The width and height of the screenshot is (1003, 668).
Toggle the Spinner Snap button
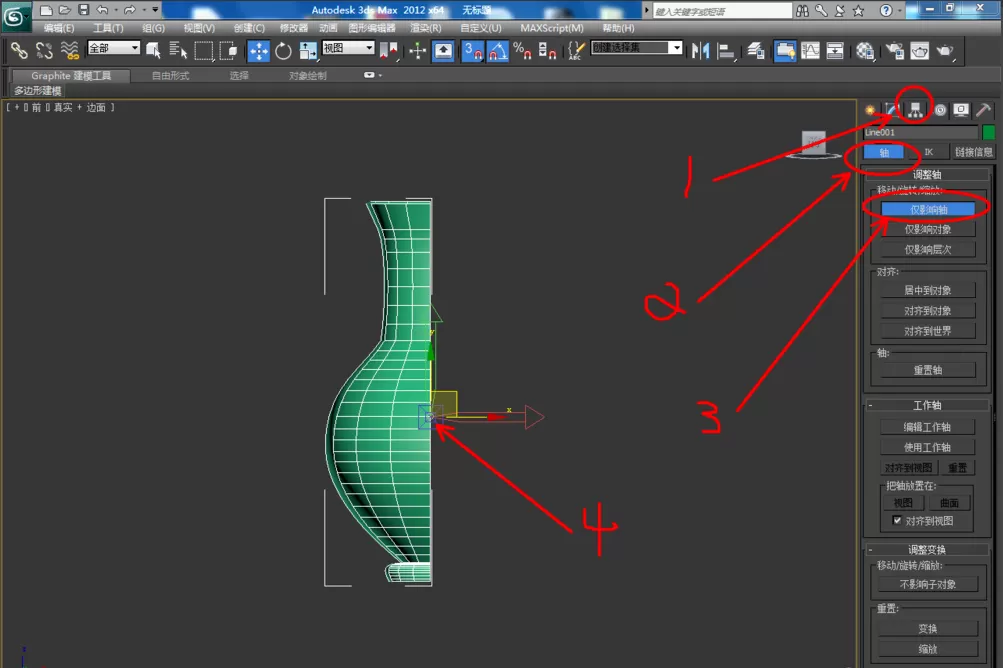tap(547, 51)
